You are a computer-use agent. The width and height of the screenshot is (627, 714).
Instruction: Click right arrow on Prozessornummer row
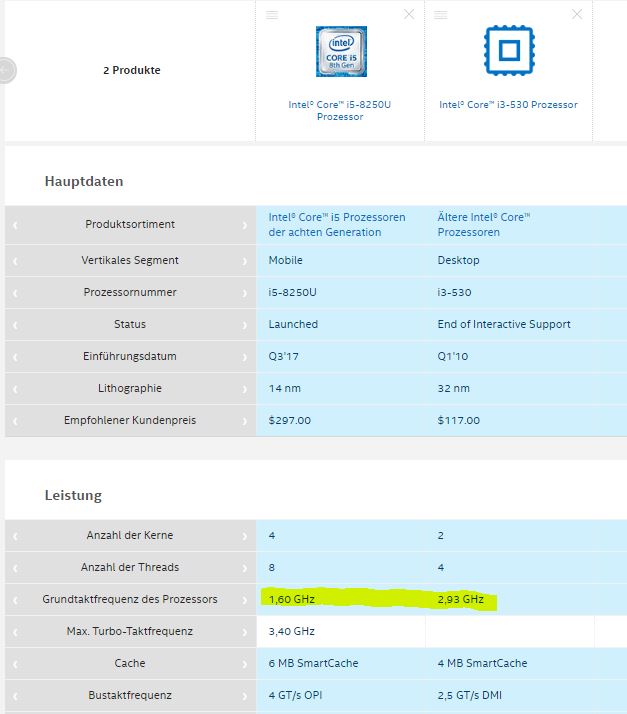tap(245, 293)
